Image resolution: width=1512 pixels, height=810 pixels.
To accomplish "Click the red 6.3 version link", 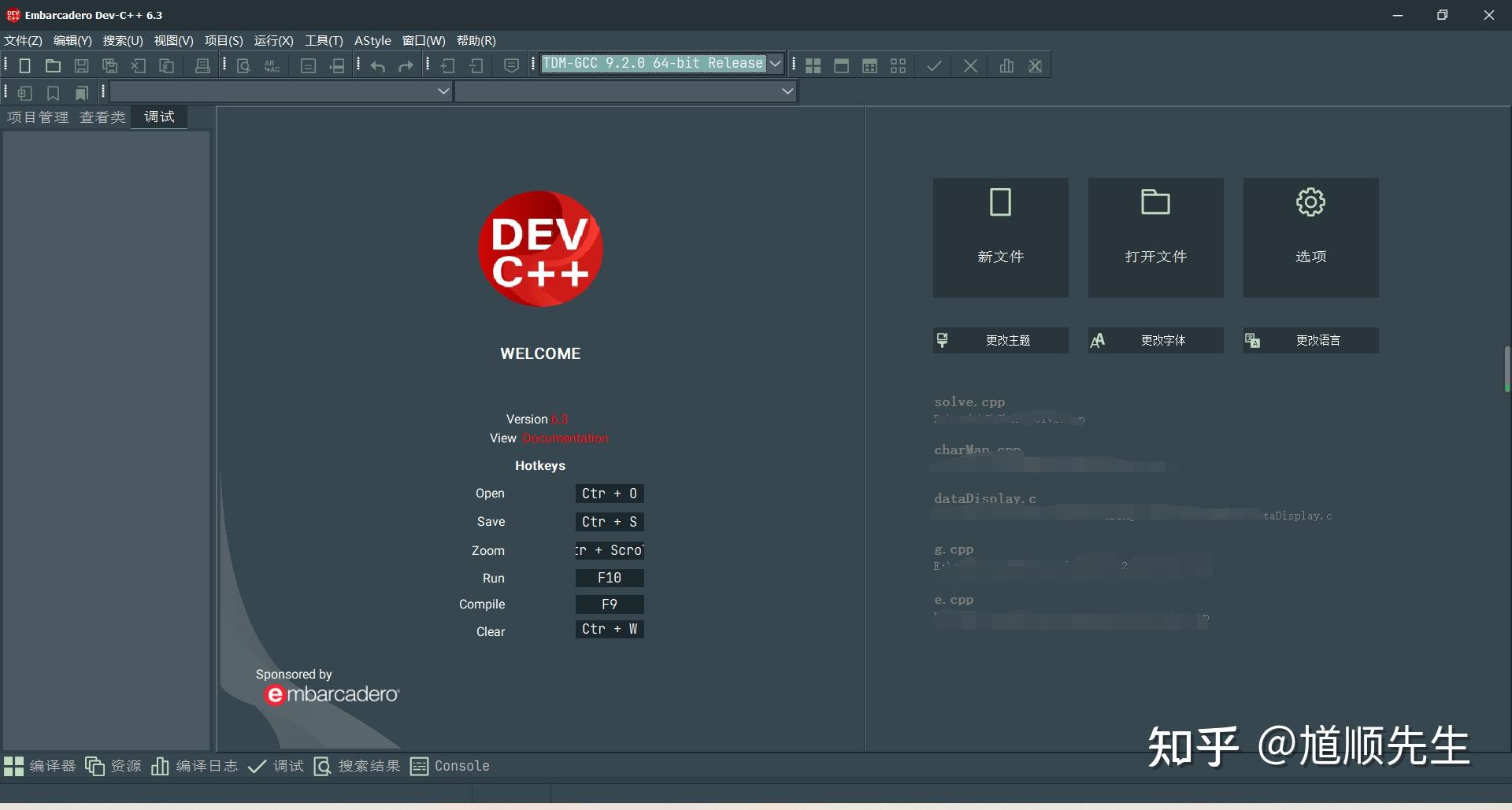I will (559, 420).
